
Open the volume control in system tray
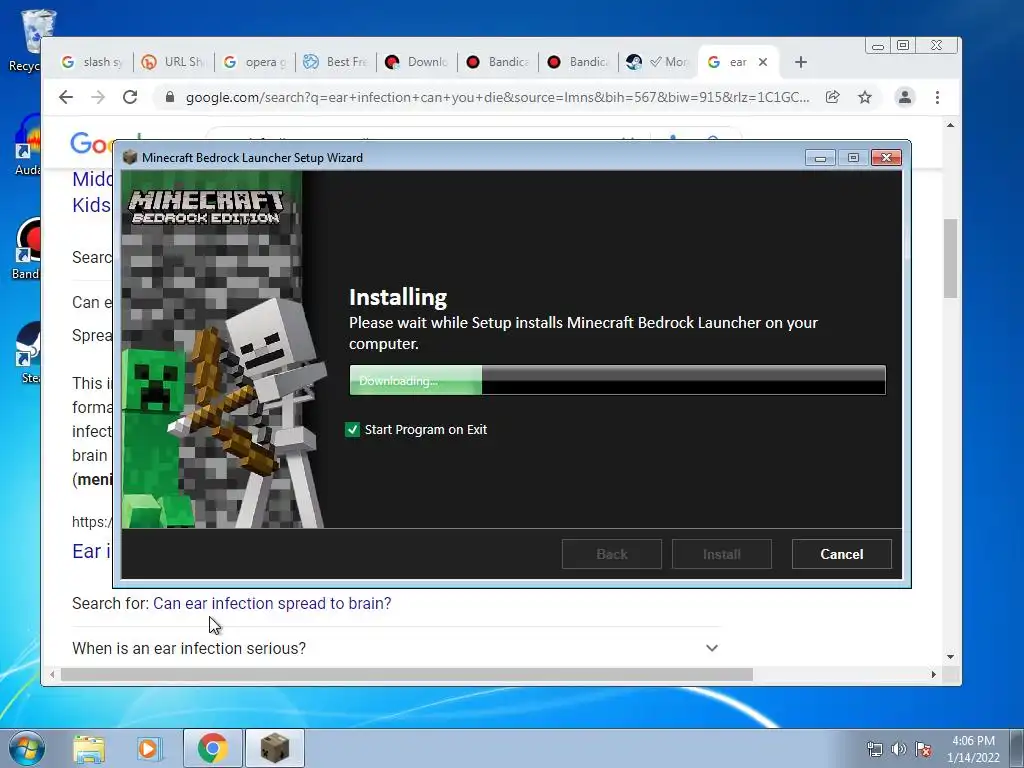click(x=899, y=749)
